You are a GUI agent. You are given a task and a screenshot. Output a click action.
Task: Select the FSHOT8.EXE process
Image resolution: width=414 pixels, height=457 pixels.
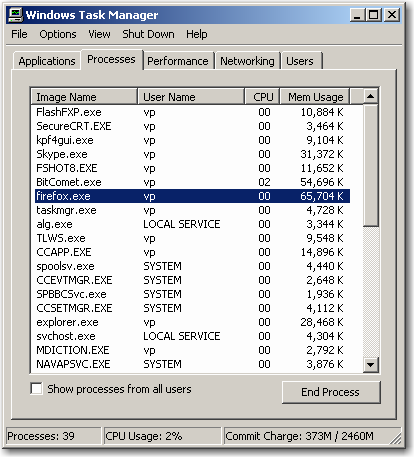(192, 168)
